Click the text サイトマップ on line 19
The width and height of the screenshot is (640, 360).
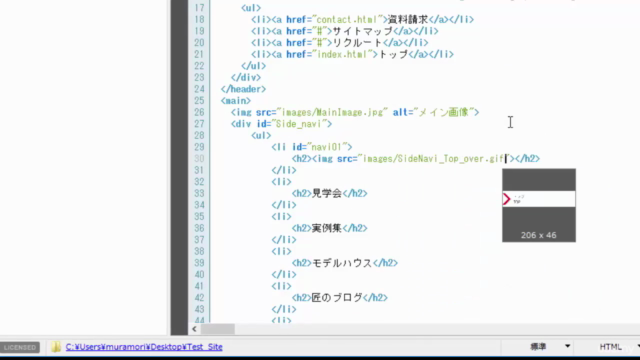click(362, 31)
